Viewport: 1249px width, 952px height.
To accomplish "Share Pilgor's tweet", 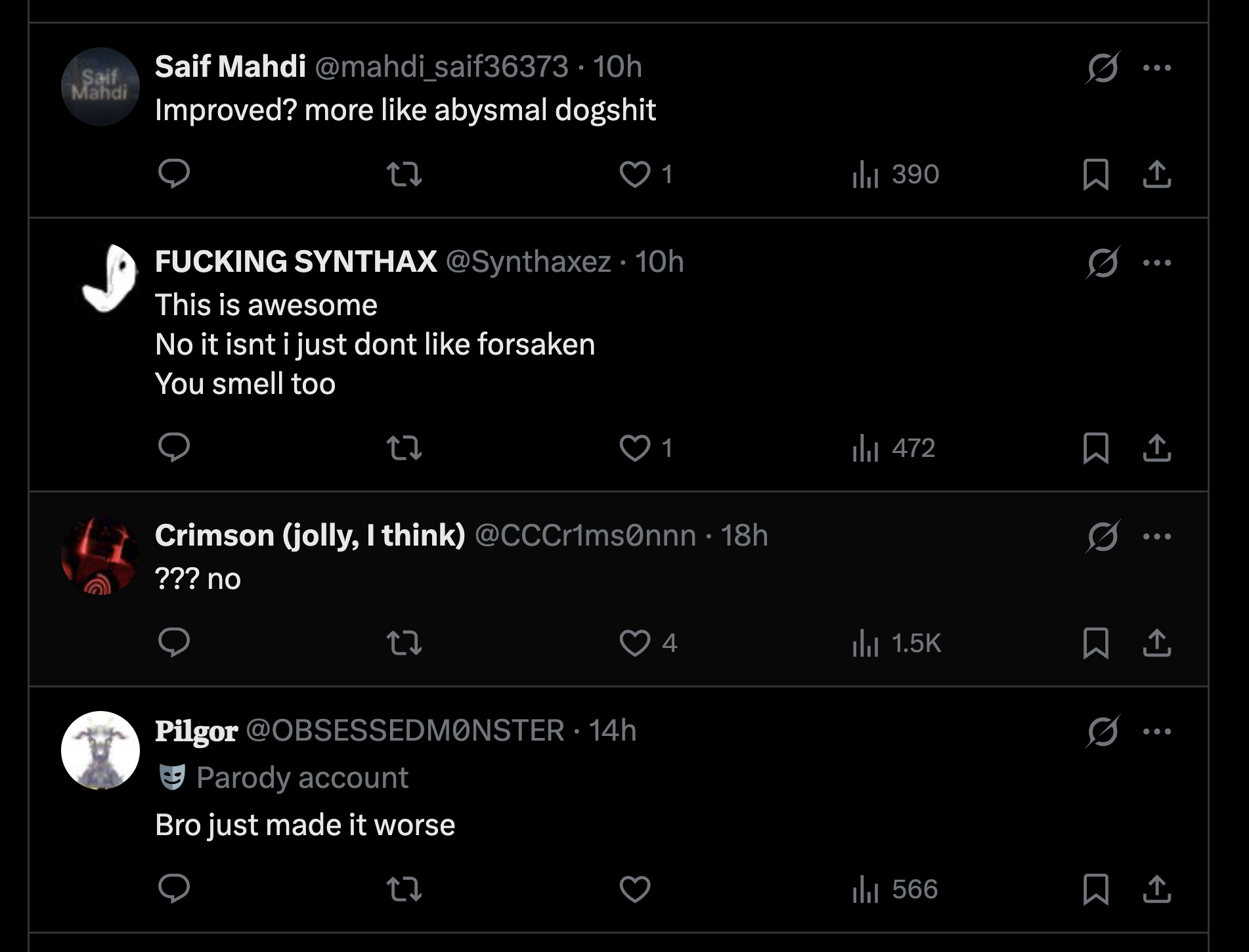I will (1156, 890).
